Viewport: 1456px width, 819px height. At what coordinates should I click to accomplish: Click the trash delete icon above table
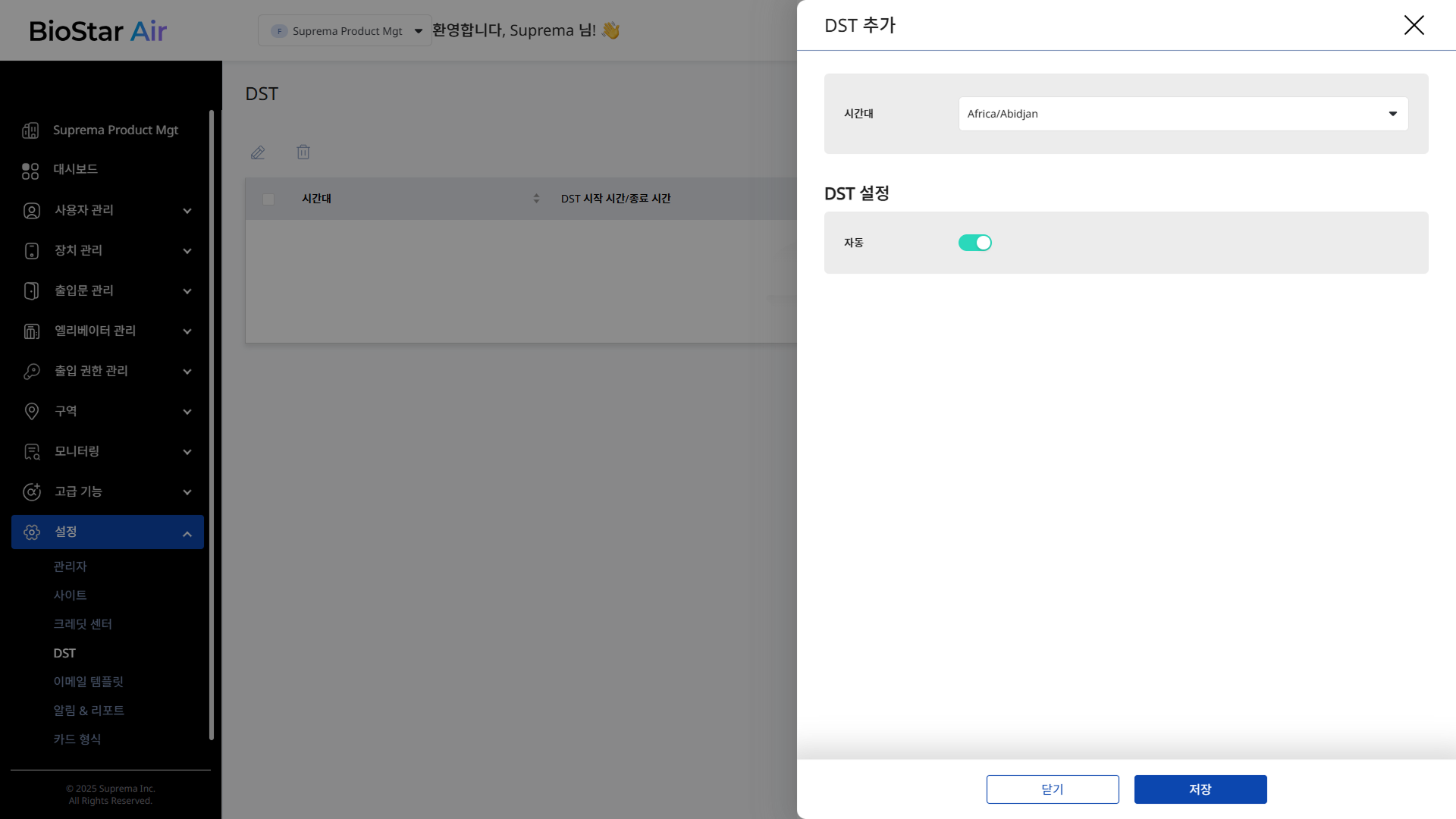point(303,152)
